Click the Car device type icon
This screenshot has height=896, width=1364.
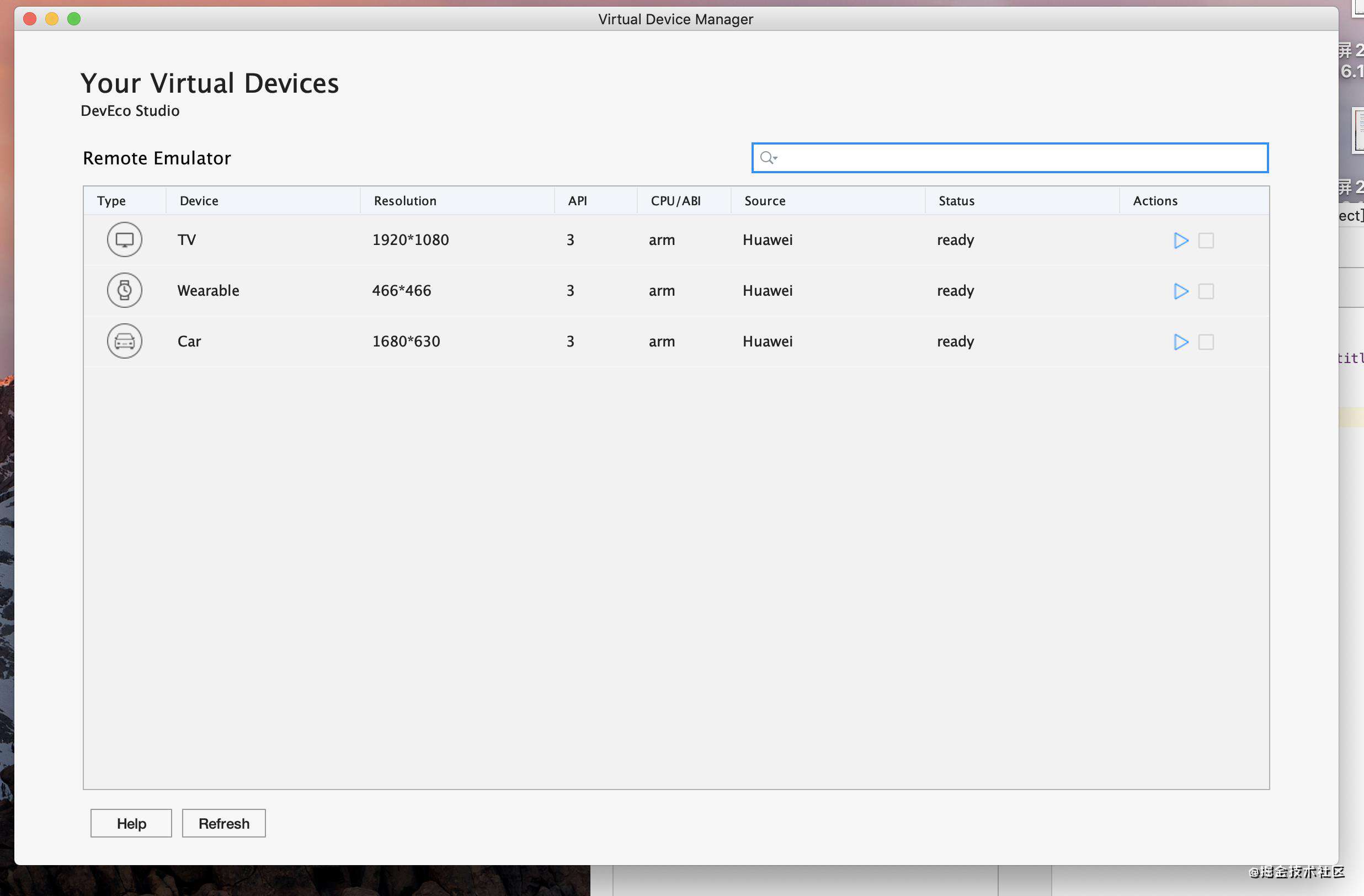coord(124,342)
